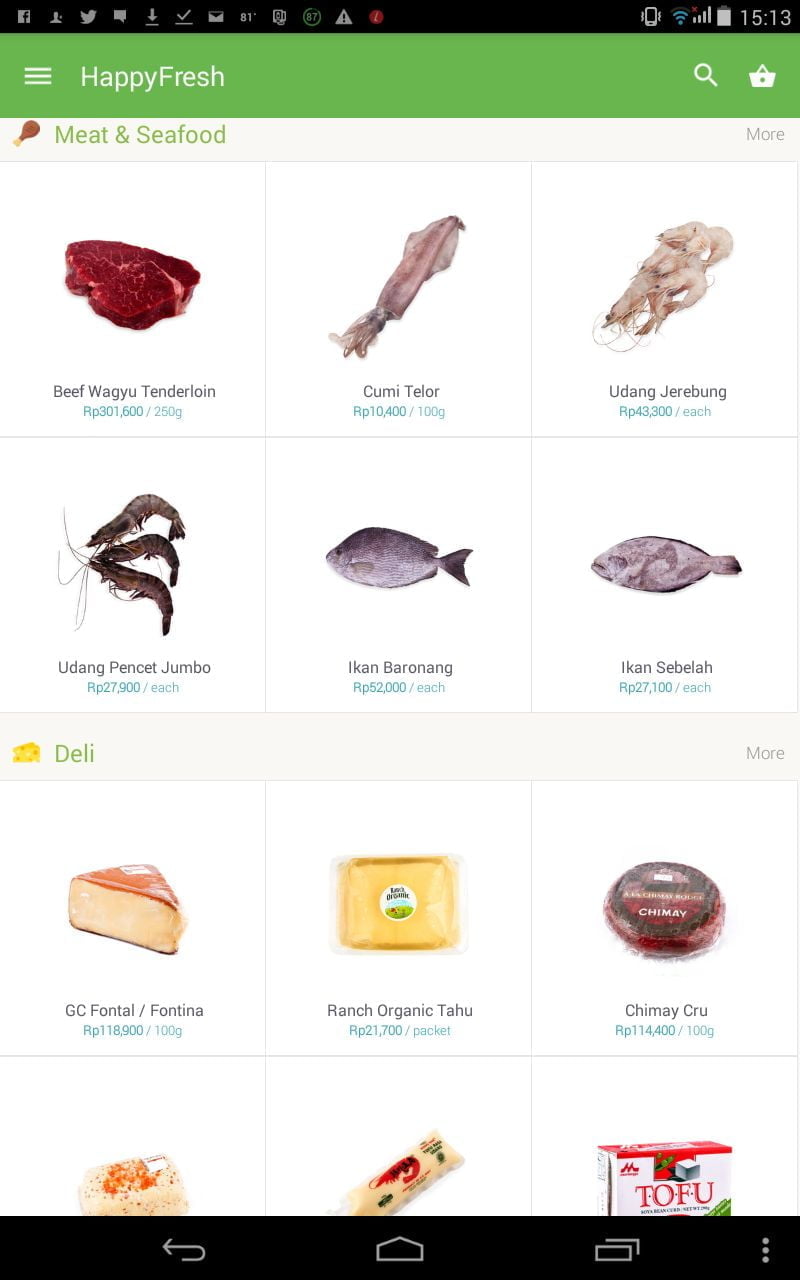Select Beef Wagyu Tenderloin product
The height and width of the screenshot is (1280, 800).
133,299
